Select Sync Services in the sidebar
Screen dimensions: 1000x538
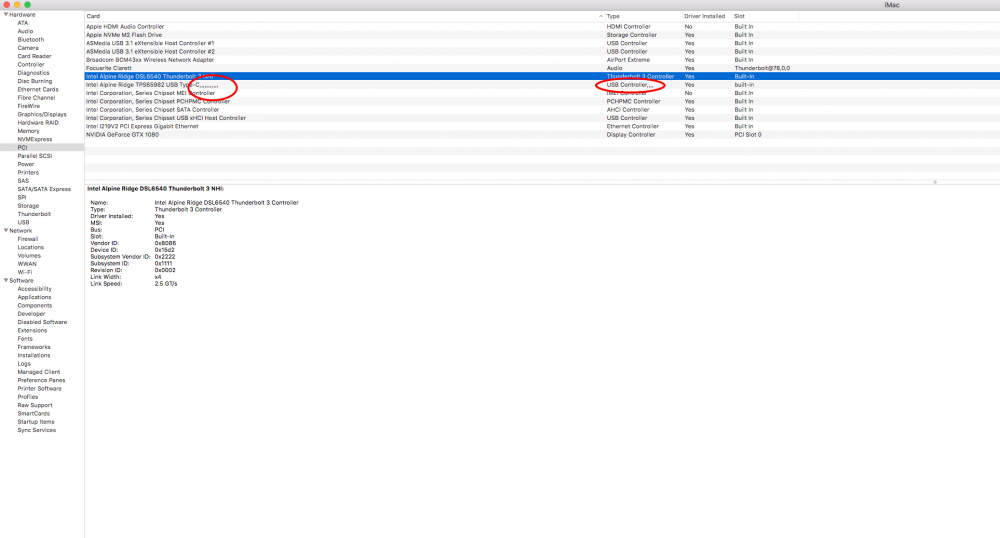pos(36,430)
